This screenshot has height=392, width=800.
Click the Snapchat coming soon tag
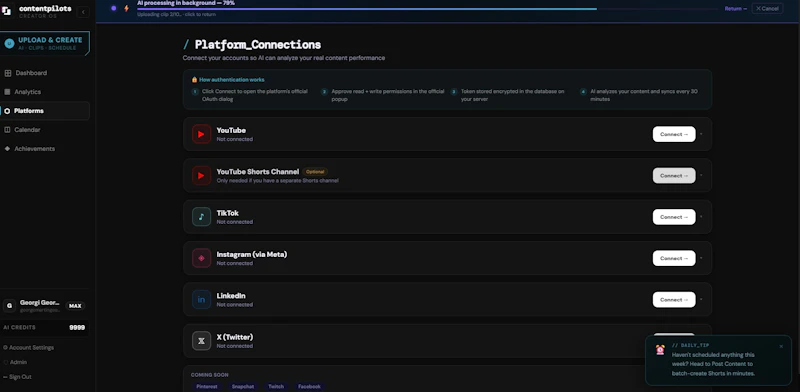242,387
